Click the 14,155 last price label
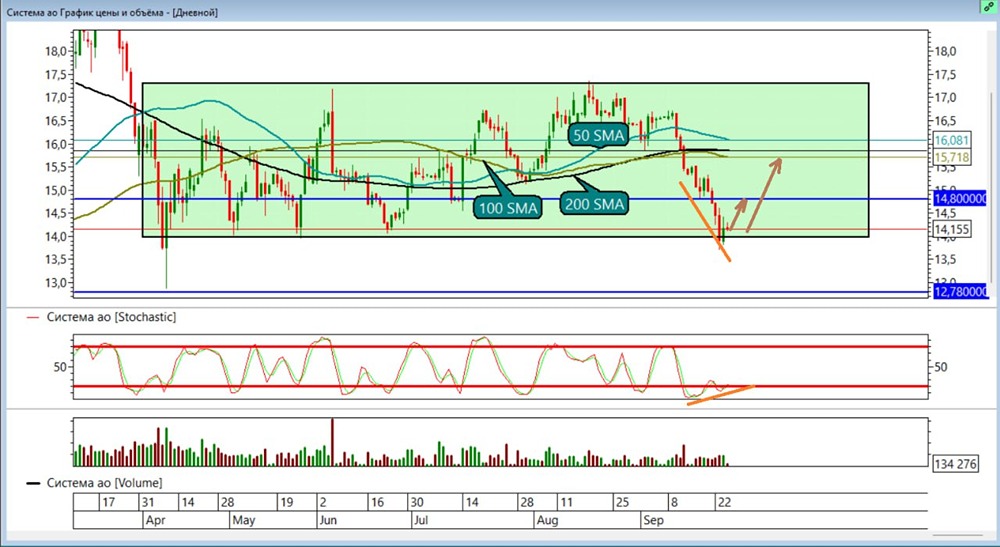Screen dimensions: 1000x547 pos(952,229)
